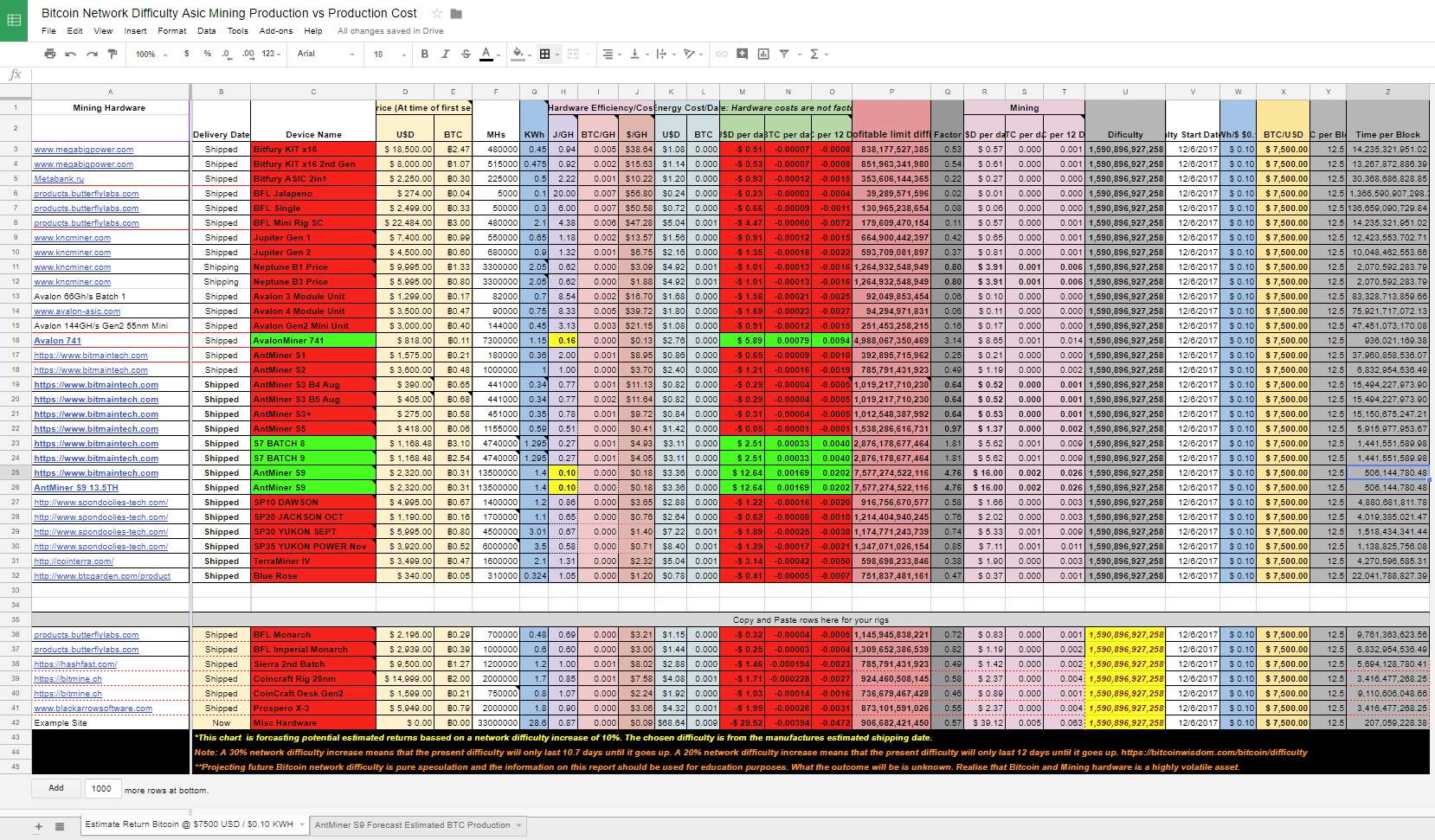The image size is (1435, 840).
Task: Open the vertical align dropdown
Action: (x=638, y=54)
